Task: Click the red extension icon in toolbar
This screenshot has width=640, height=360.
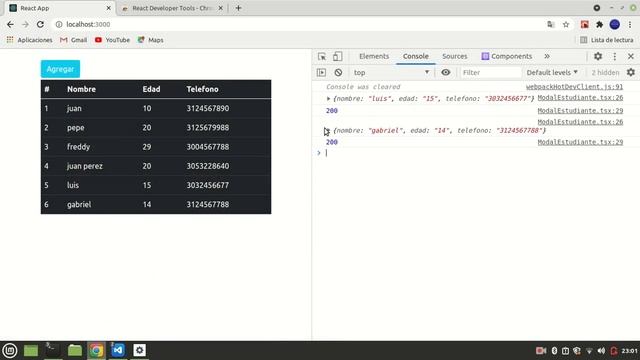Action: pos(584,24)
